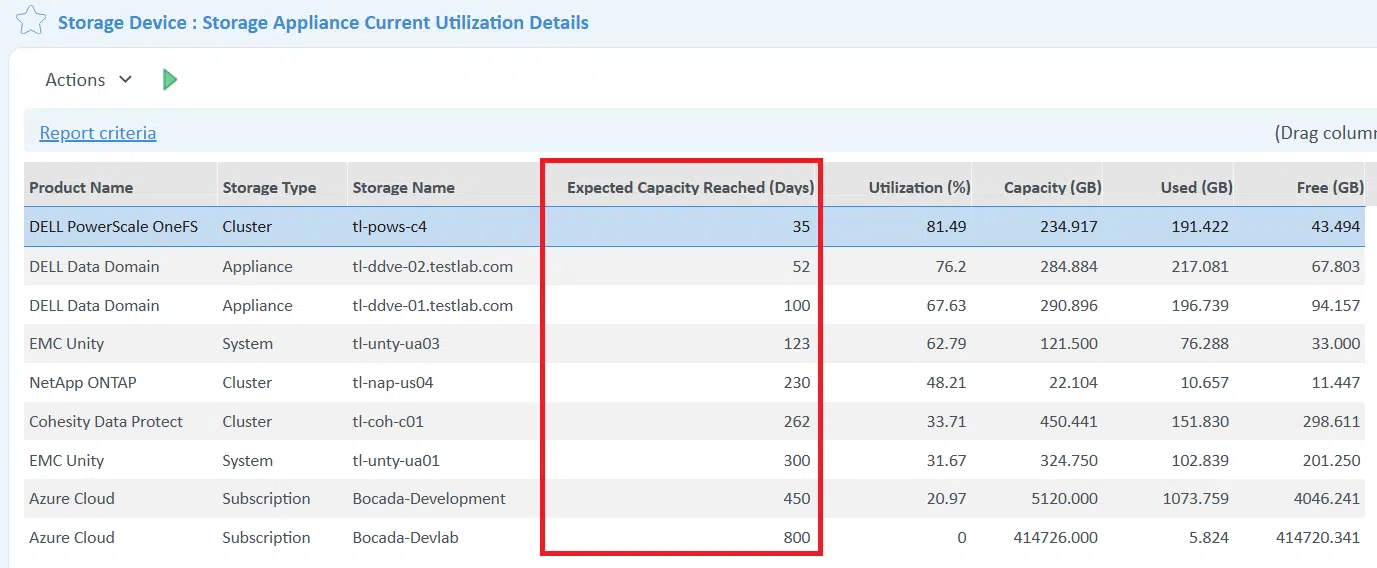Sort by Capacity (GB) column header

[x=1052, y=187]
